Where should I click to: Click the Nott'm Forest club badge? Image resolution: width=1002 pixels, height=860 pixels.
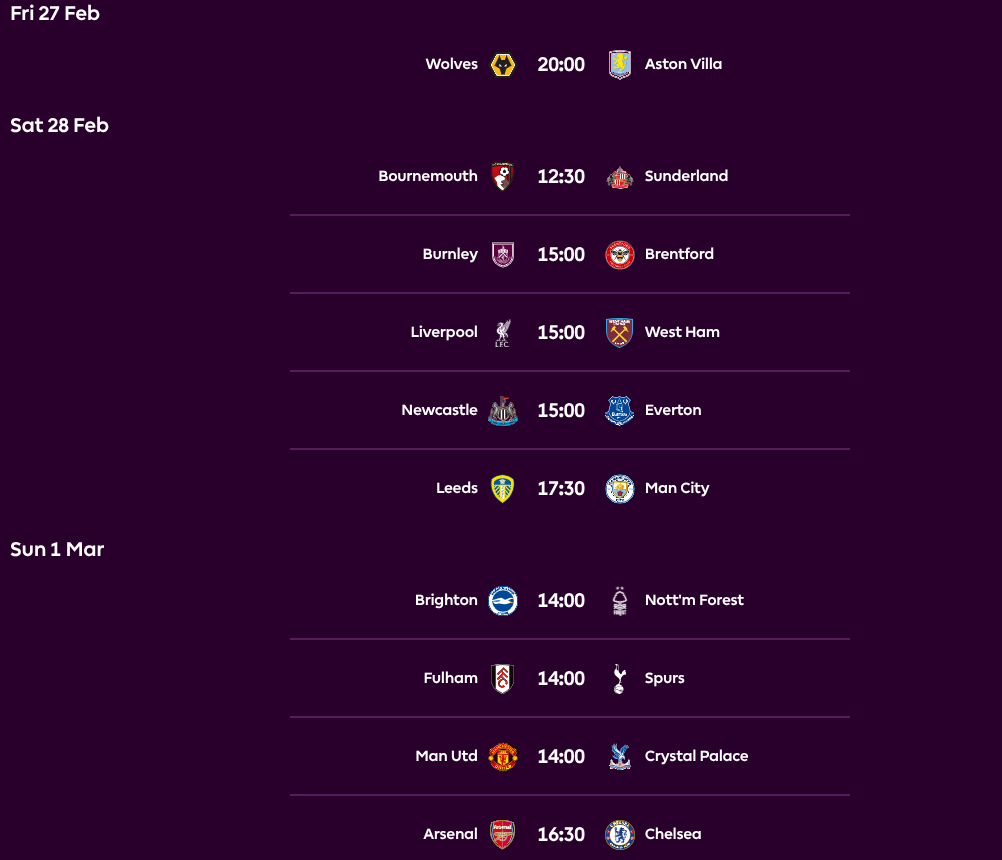(619, 599)
